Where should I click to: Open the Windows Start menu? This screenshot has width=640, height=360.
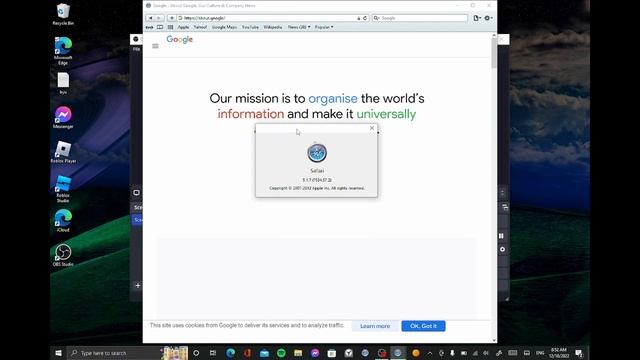(x=58, y=353)
